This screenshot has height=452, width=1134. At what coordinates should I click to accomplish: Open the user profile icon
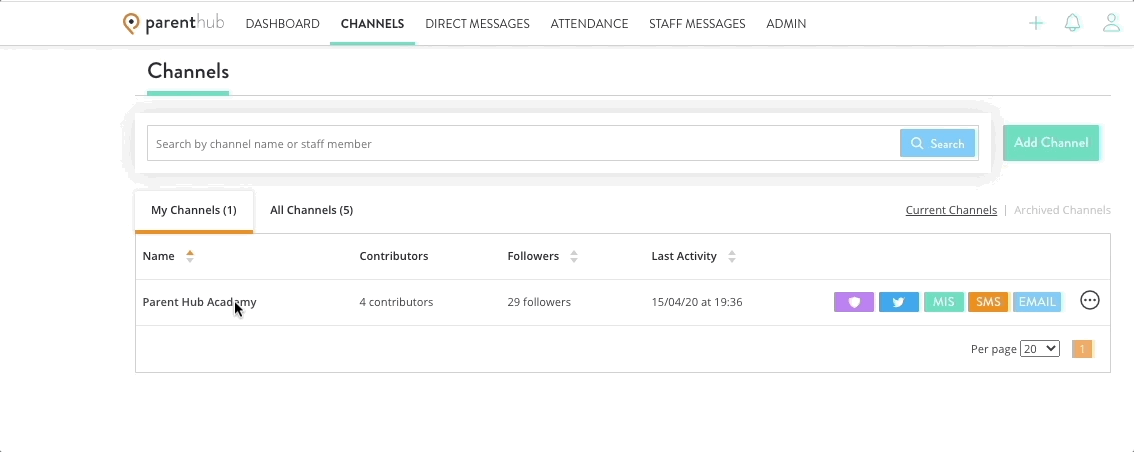[x=1111, y=23]
